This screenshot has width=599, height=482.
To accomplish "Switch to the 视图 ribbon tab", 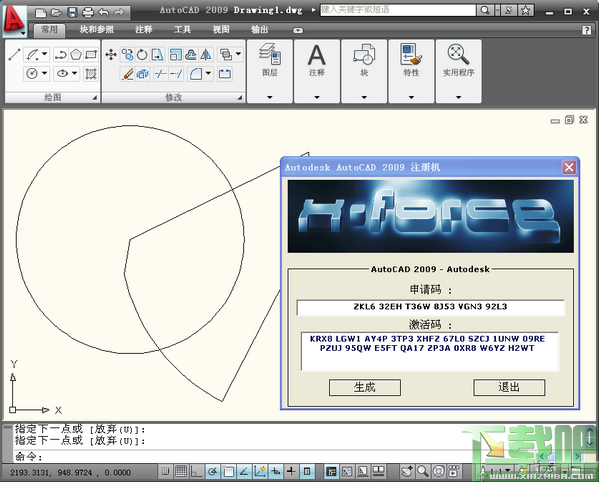I will coord(221,30).
